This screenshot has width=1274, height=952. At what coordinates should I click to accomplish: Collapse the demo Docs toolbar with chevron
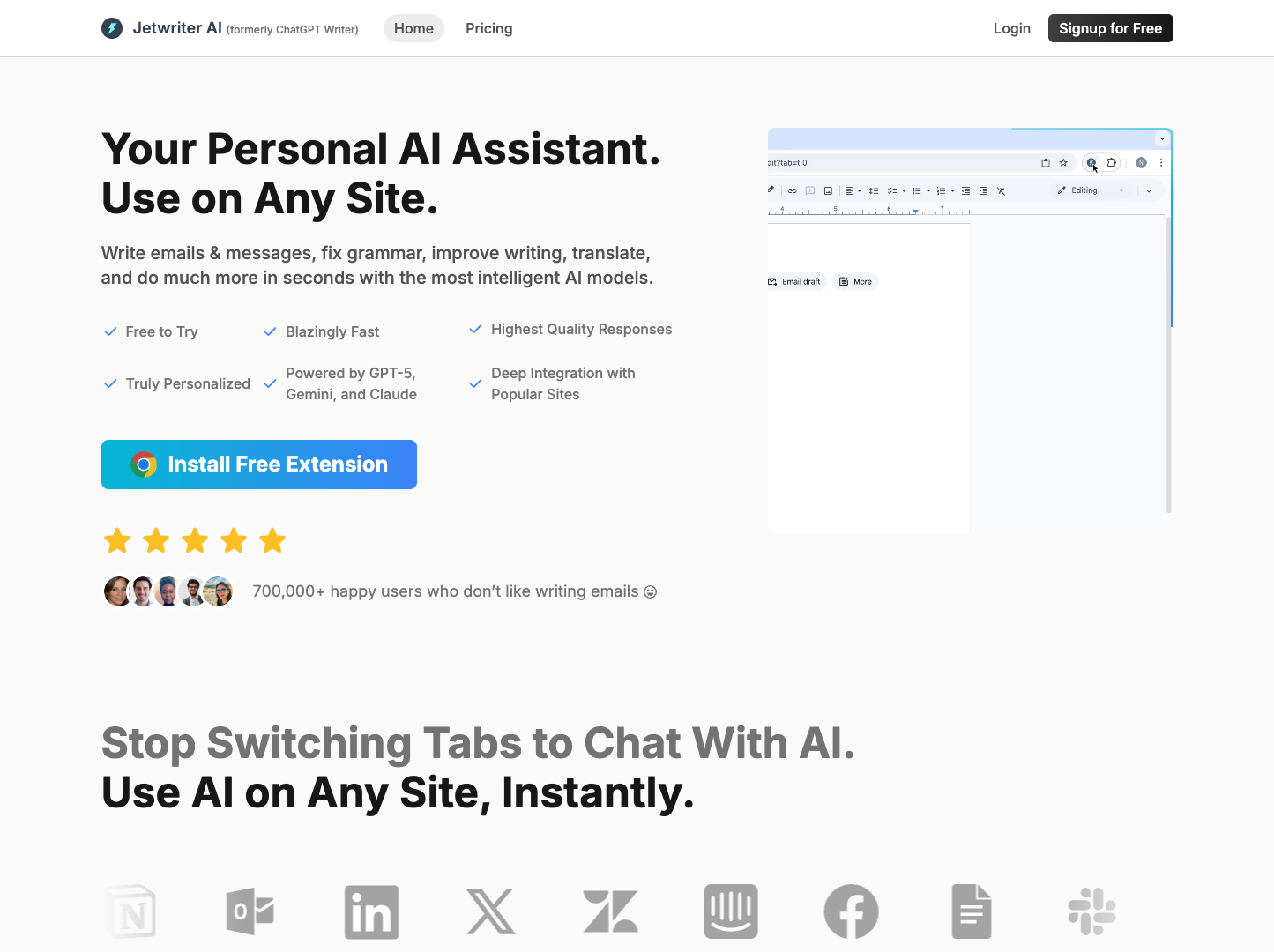[1149, 190]
